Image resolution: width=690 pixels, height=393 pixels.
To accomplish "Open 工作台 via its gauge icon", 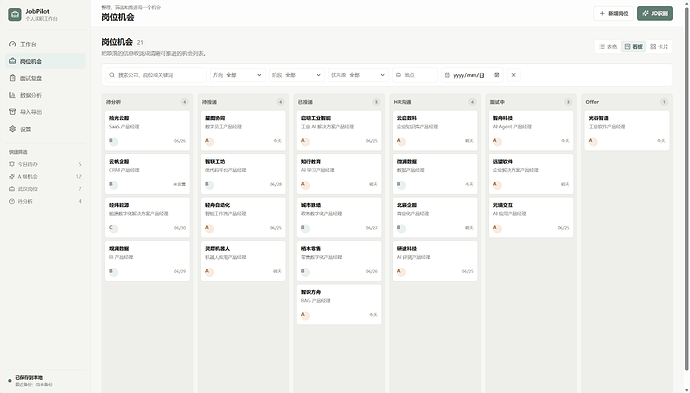I will point(12,44).
